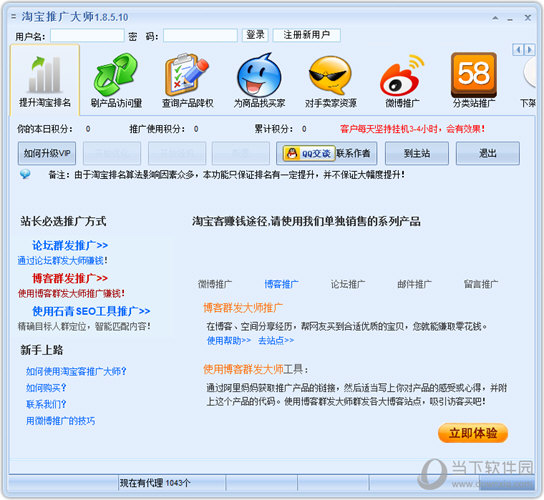This screenshot has height=500, width=544.
Task: Click the 博客群发大师推广 orange heading
Action: coord(243,307)
